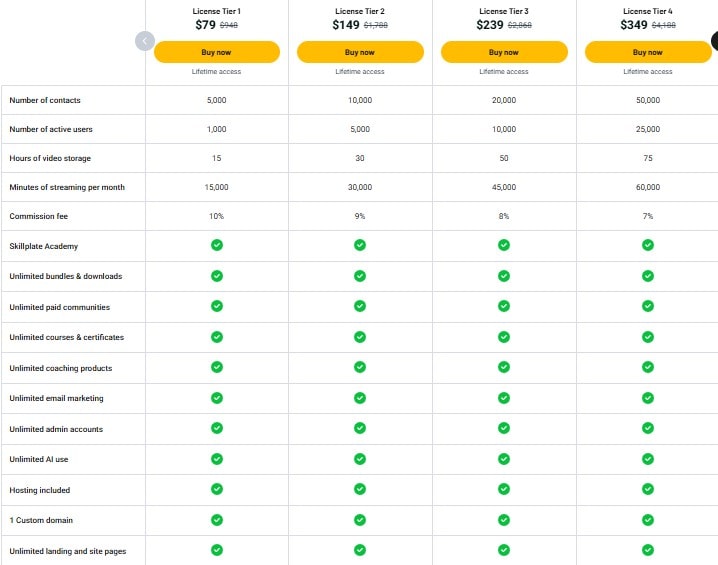Image resolution: width=718 pixels, height=565 pixels.
Task: Click Unlimited admin accounts check, Tier 4
Action: point(648,428)
